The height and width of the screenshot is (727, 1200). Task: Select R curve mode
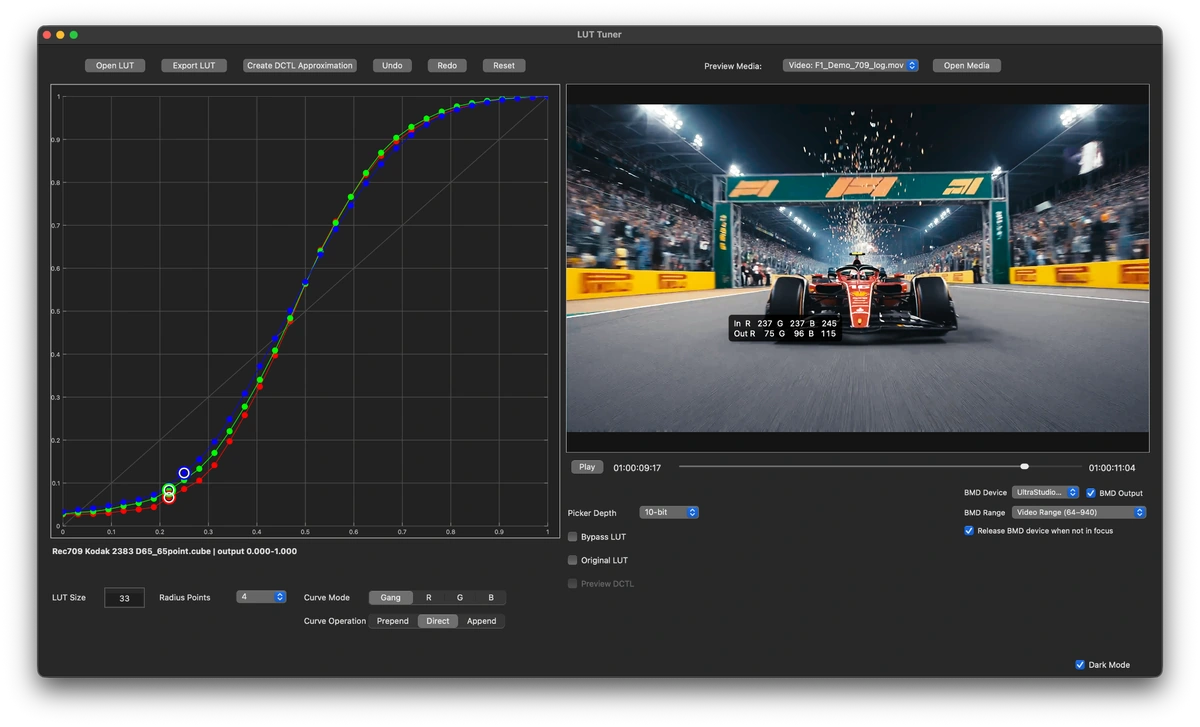(429, 598)
